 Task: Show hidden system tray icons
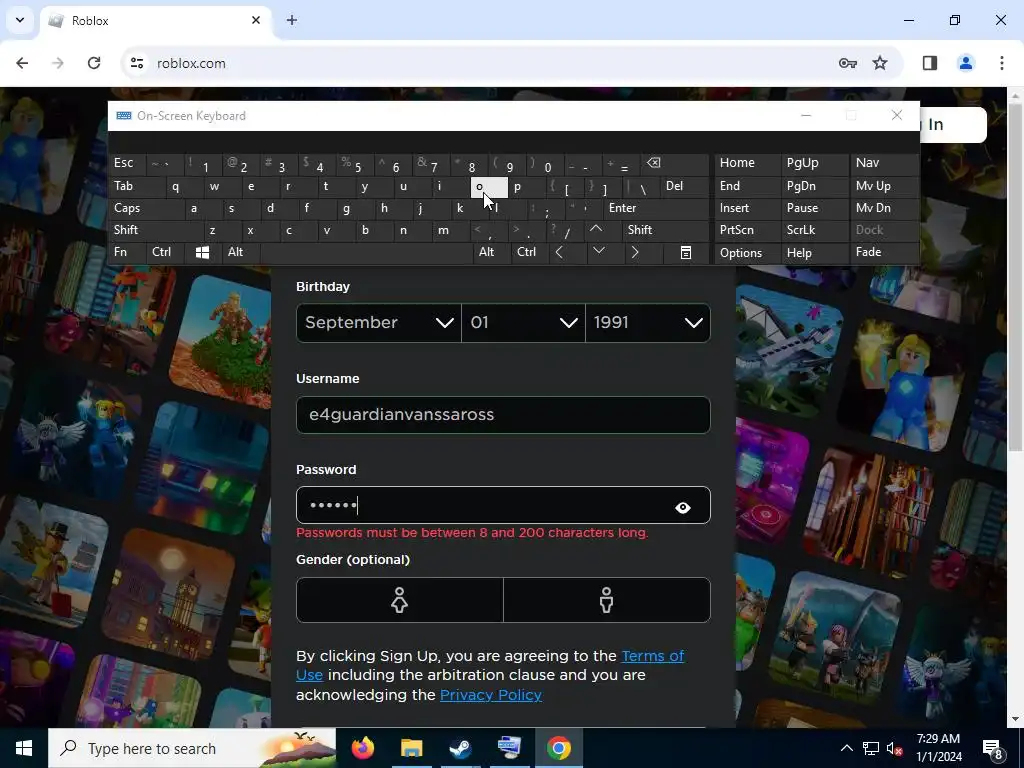point(846,748)
